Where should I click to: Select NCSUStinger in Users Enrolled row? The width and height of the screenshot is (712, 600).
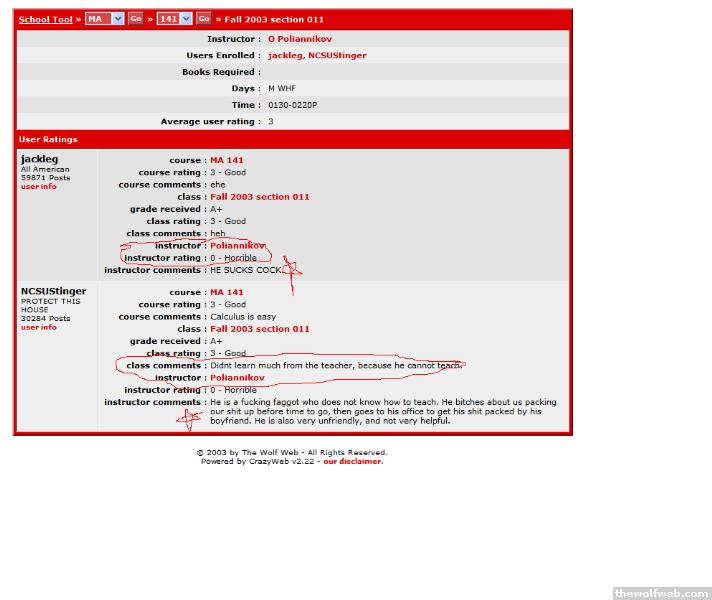pyautogui.click(x=337, y=56)
